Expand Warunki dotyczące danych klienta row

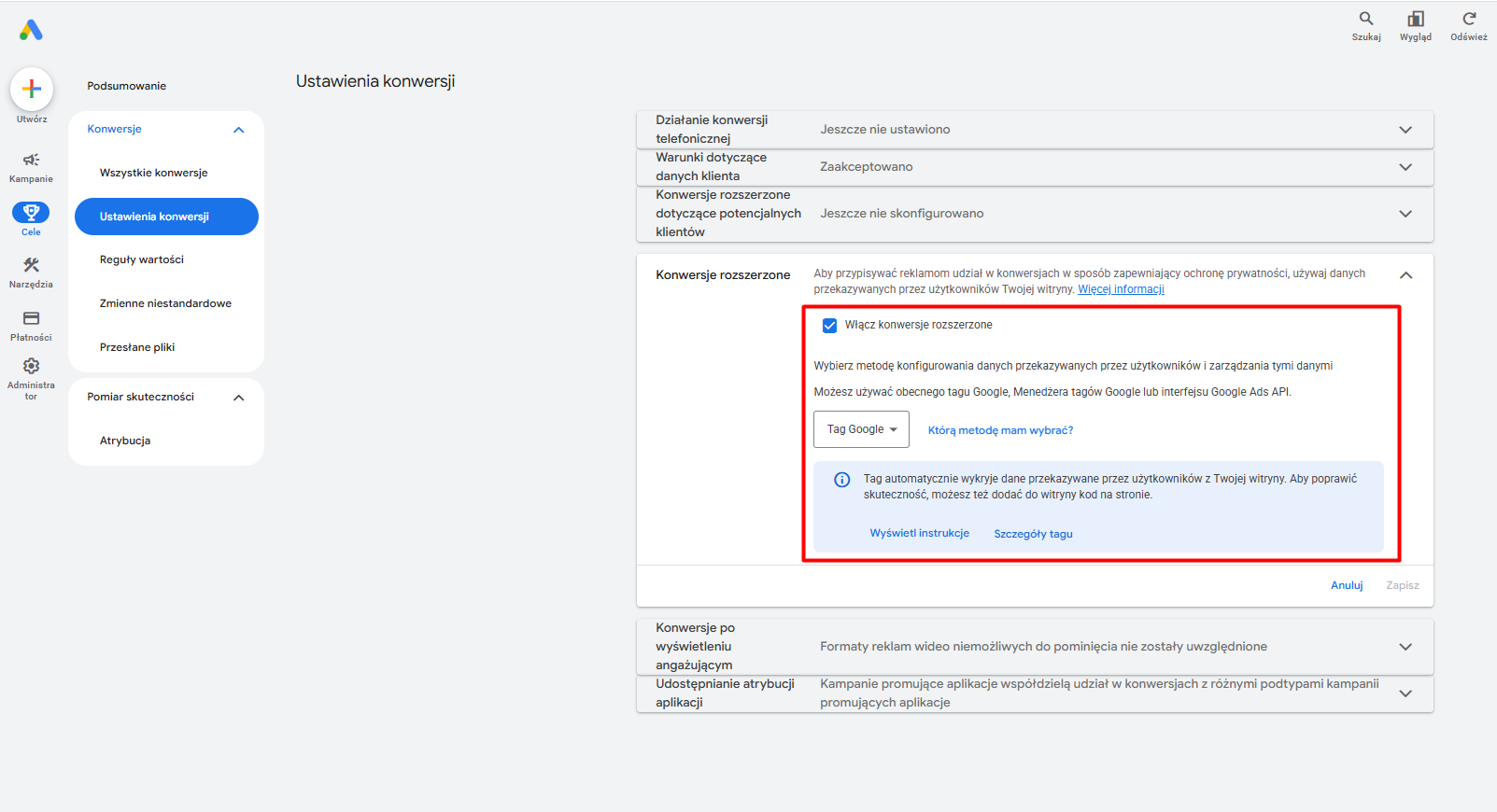click(x=1035, y=167)
